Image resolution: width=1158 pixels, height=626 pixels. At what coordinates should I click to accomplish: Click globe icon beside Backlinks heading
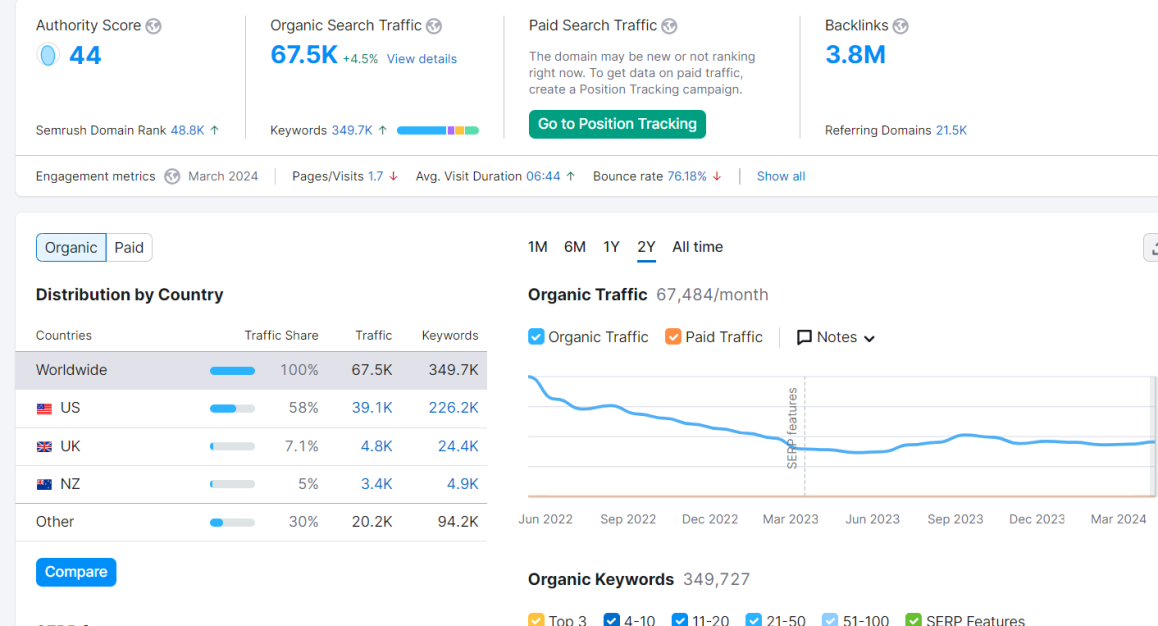click(x=900, y=26)
